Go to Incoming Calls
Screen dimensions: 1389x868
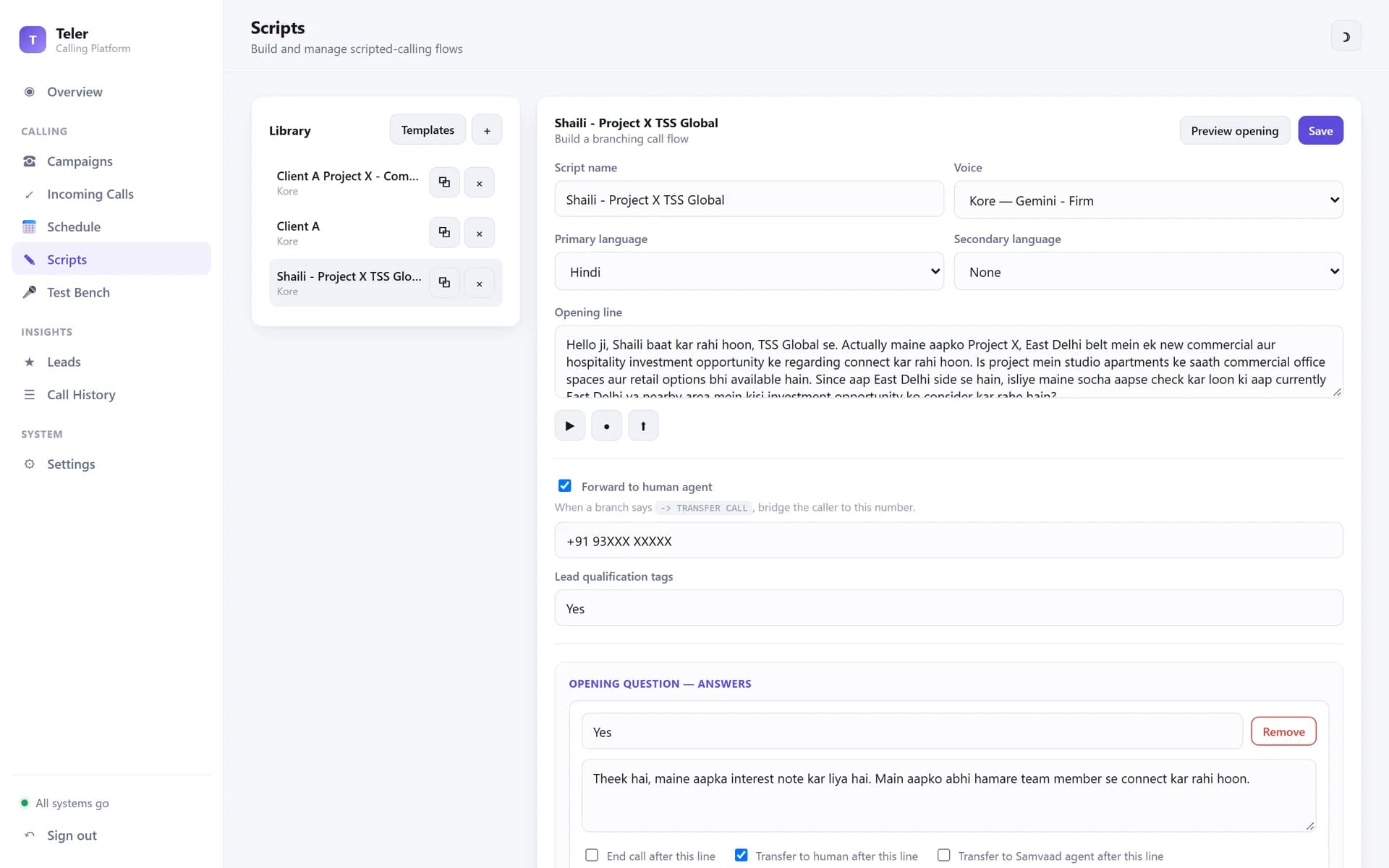pyautogui.click(x=111, y=194)
